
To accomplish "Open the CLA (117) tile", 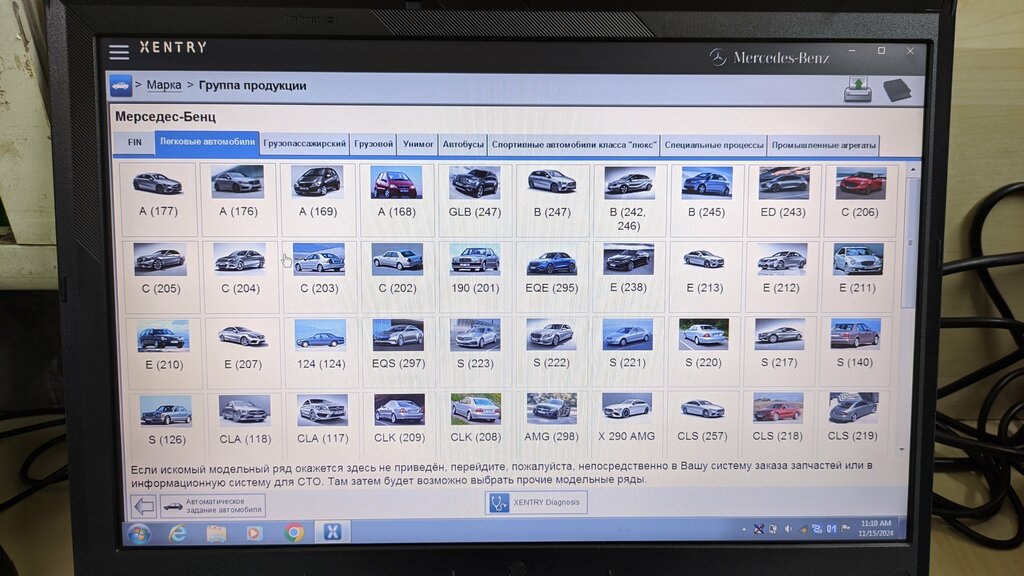I will [x=322, y=424].
